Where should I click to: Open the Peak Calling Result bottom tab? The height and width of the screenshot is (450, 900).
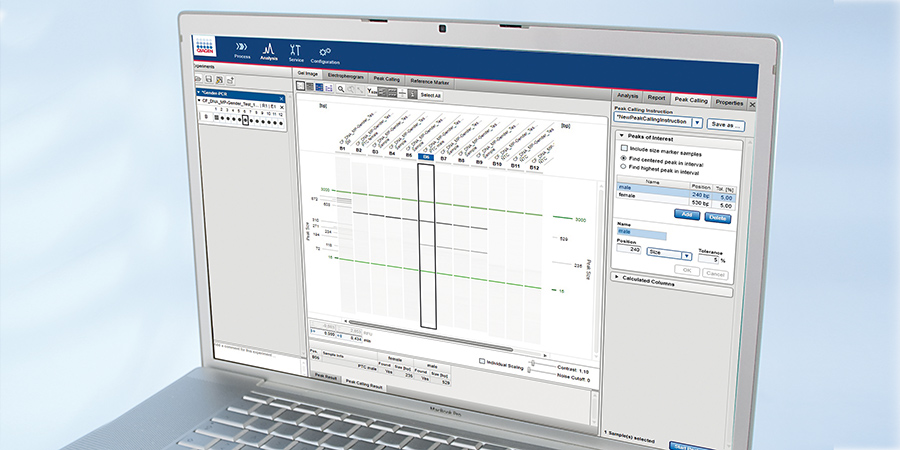tap(364, 386)
